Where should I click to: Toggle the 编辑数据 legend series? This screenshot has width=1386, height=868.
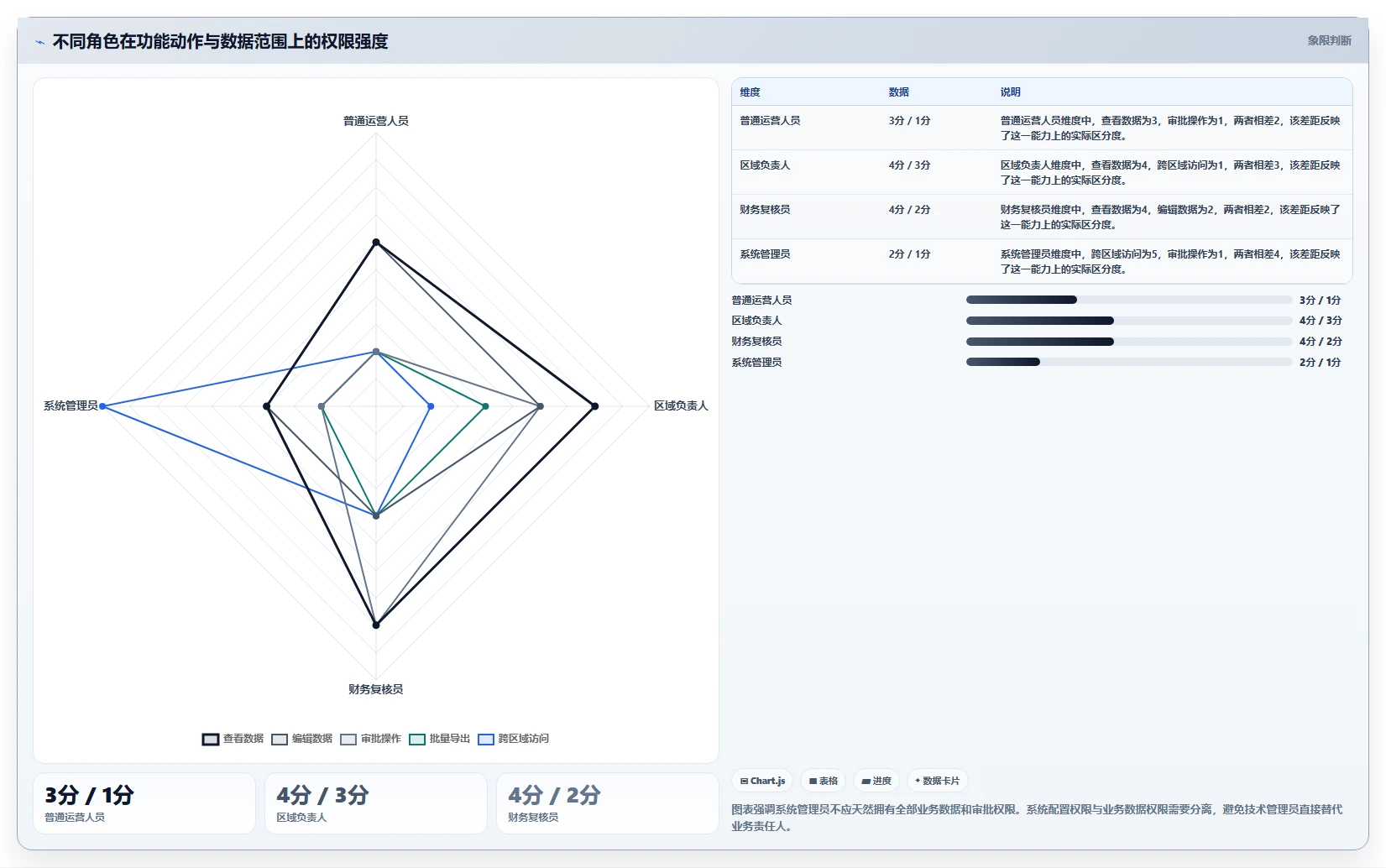(301, 739)
